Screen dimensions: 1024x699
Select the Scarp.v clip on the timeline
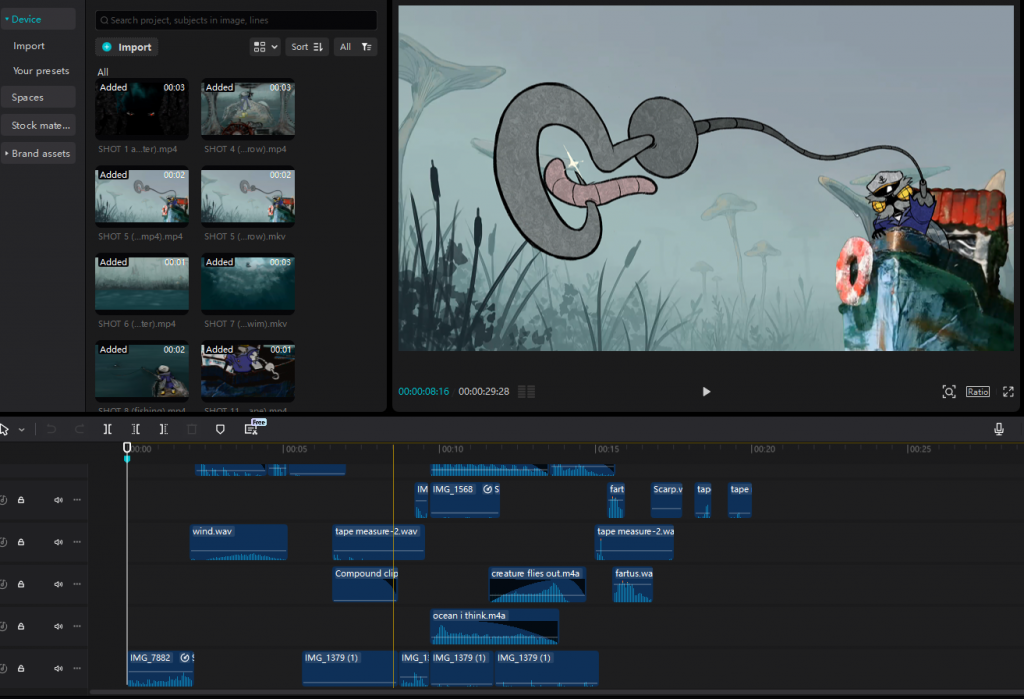click(x=667, y=500)
